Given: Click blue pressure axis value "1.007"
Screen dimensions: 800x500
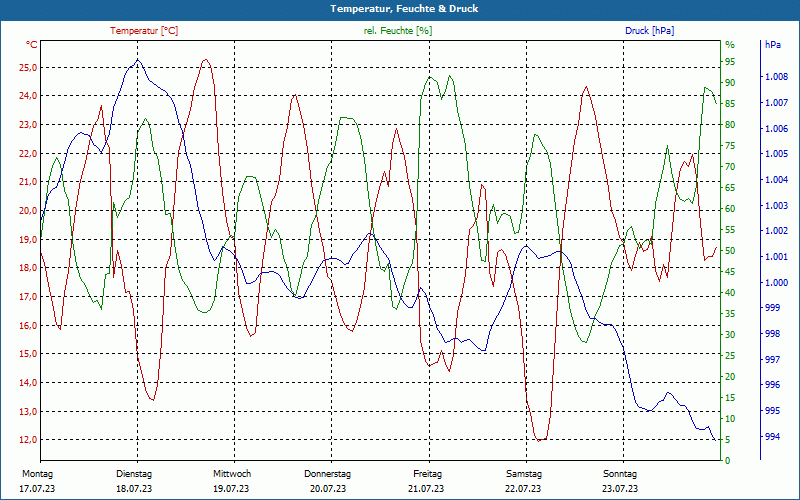Looking at the screenshot, I should pyautogui.click(x=777, y=103).
